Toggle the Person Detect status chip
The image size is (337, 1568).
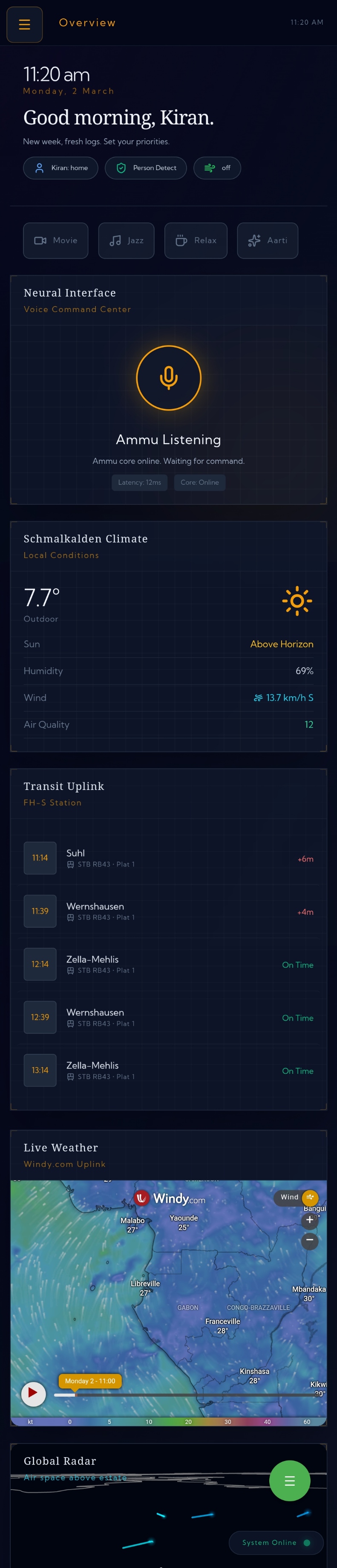tap(145, 168)
